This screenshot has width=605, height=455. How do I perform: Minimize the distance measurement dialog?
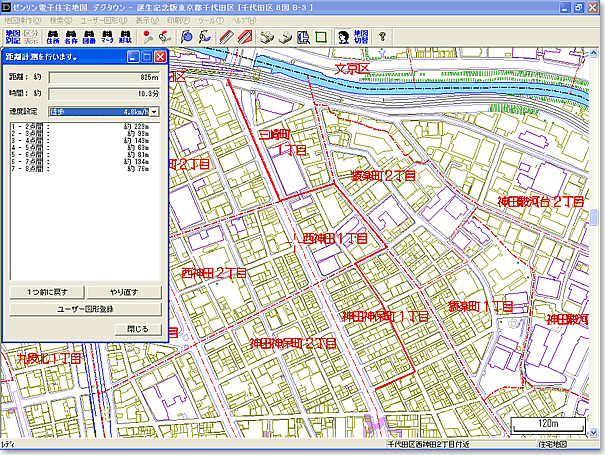[x=133, y=57]
